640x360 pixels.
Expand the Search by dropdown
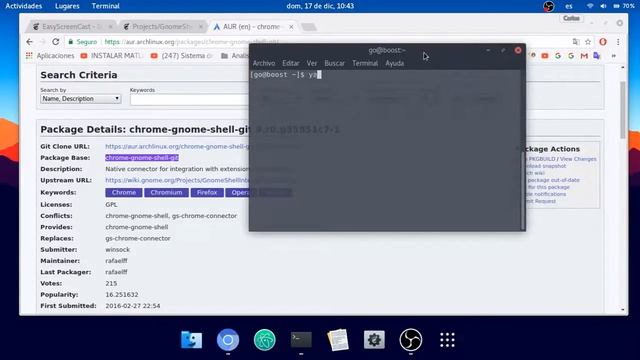[x=80, y=99]
